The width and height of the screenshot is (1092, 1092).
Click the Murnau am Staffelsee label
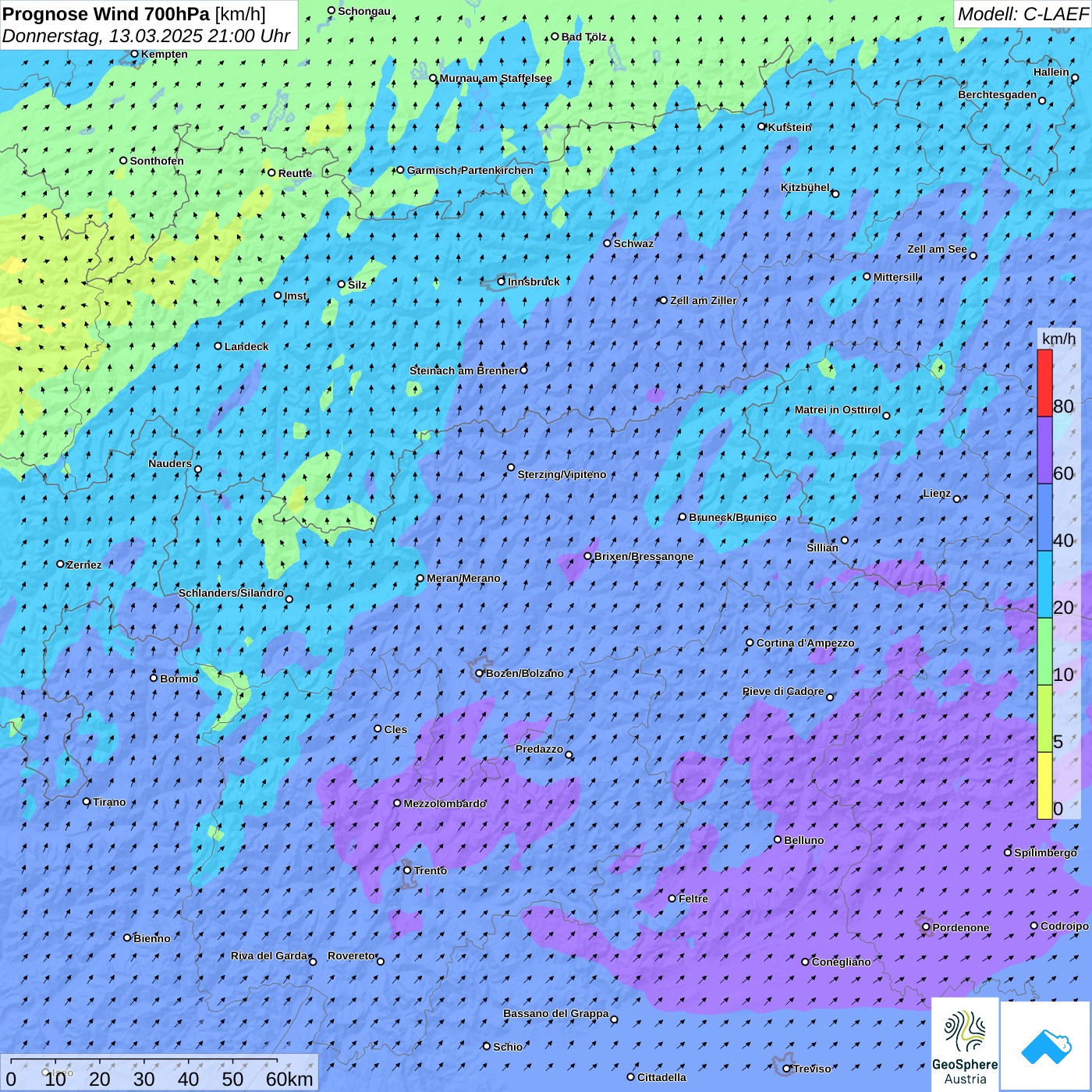pyautogui.click(x=495, y=78)
